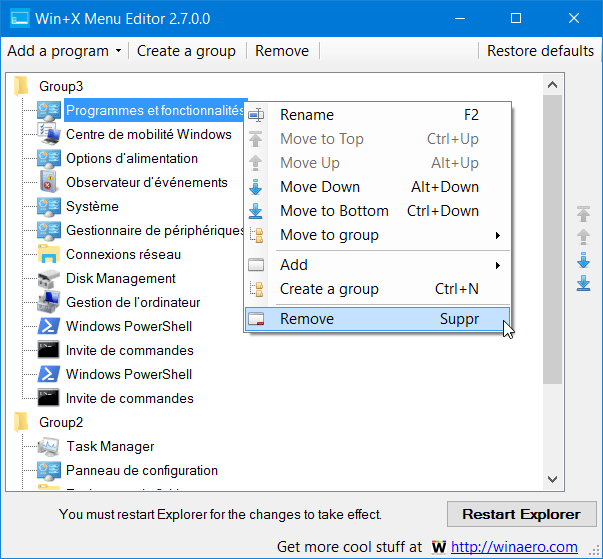Image resolution: width=603 pixels, height=559 pixels.
Task: Select Disk Management item
Action: [121, 278]
